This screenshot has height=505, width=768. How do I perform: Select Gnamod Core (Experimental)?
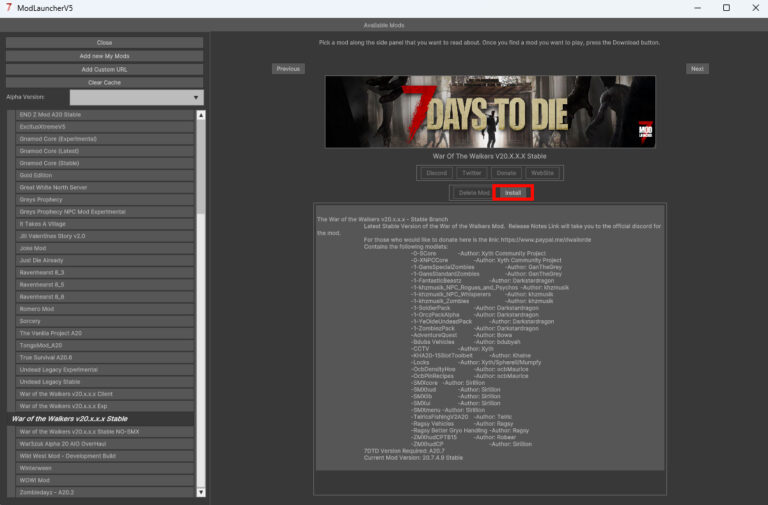click(x=105, y=139)
